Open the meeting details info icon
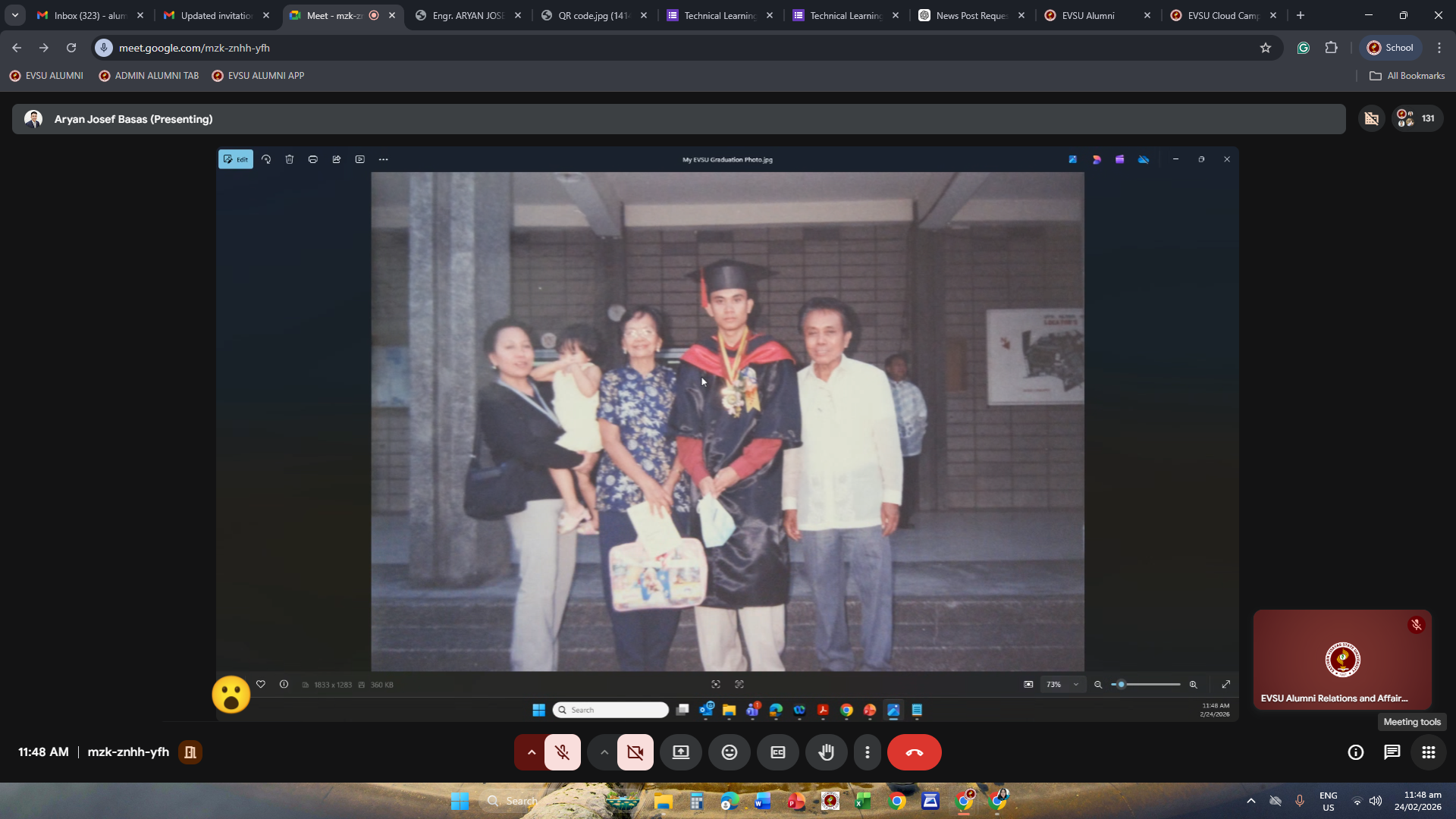Image resolution: width=1456 pixels, height=819 pixels. click(1355, 752)
